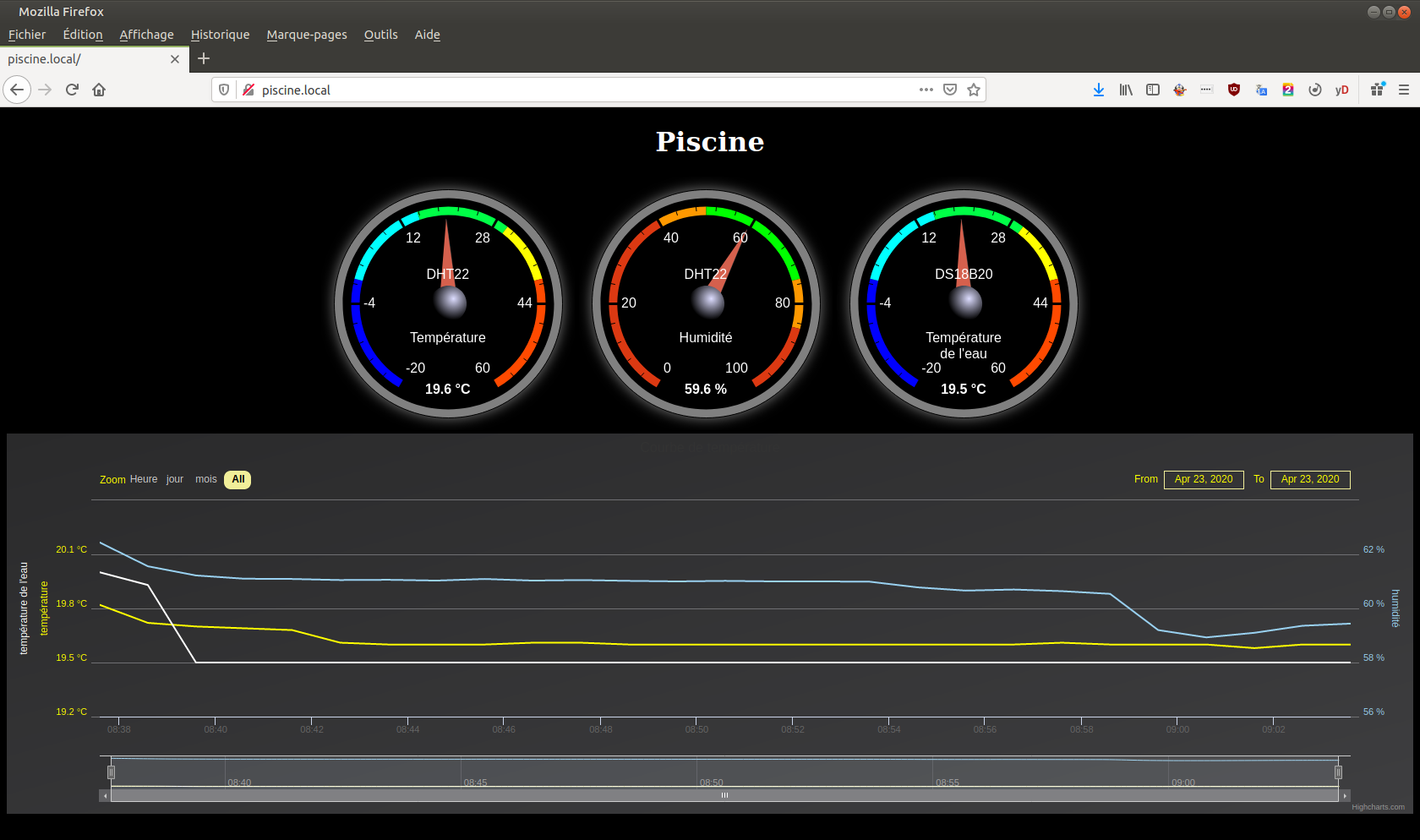Open the Library bookmarks and history icon

click(x=1125, y=90)
